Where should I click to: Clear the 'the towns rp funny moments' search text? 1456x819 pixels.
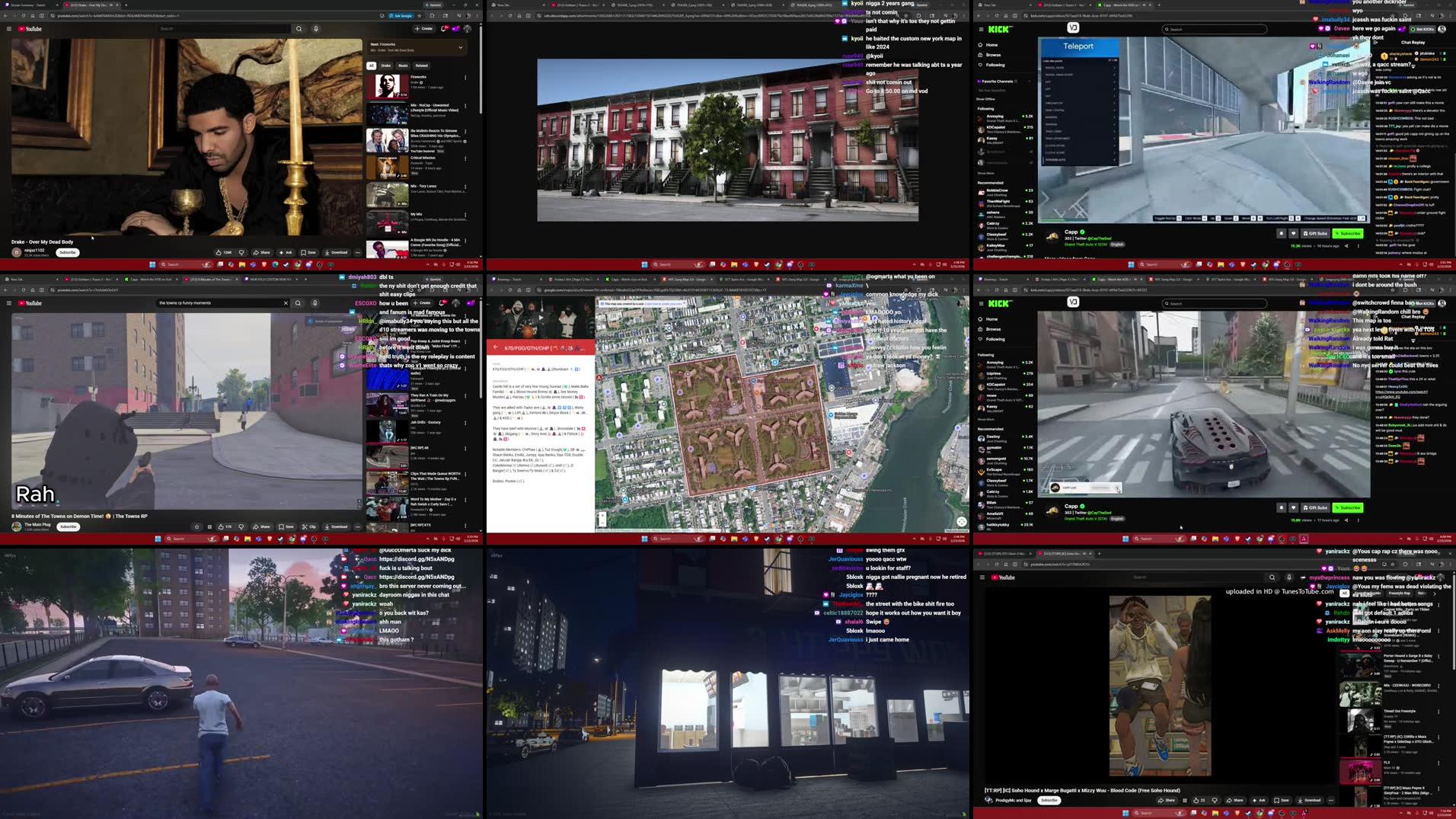click(x=286, y=303)
